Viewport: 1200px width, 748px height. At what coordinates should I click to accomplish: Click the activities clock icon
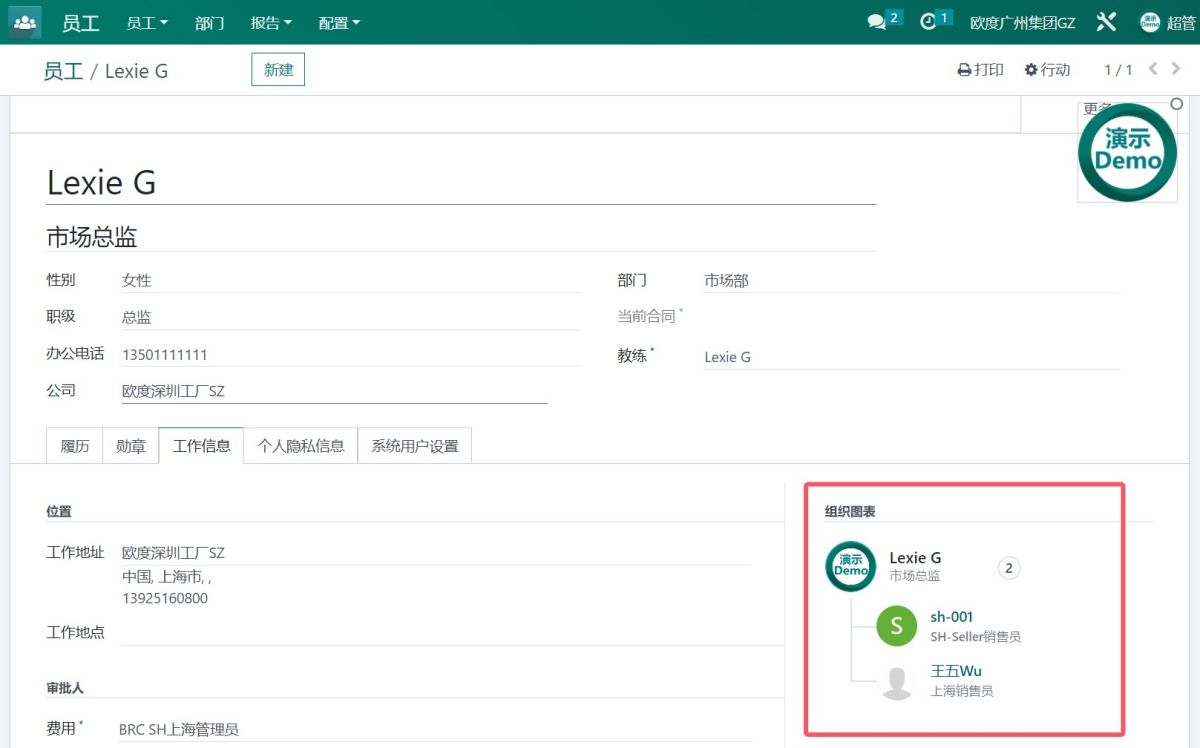pos(929,22)
